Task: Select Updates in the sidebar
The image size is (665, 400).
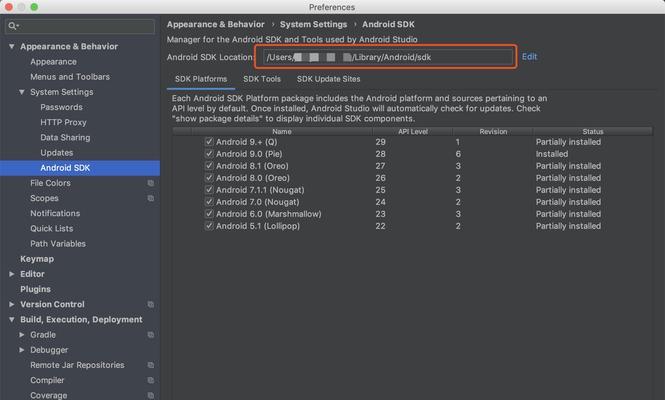Action: coord(57,153)
